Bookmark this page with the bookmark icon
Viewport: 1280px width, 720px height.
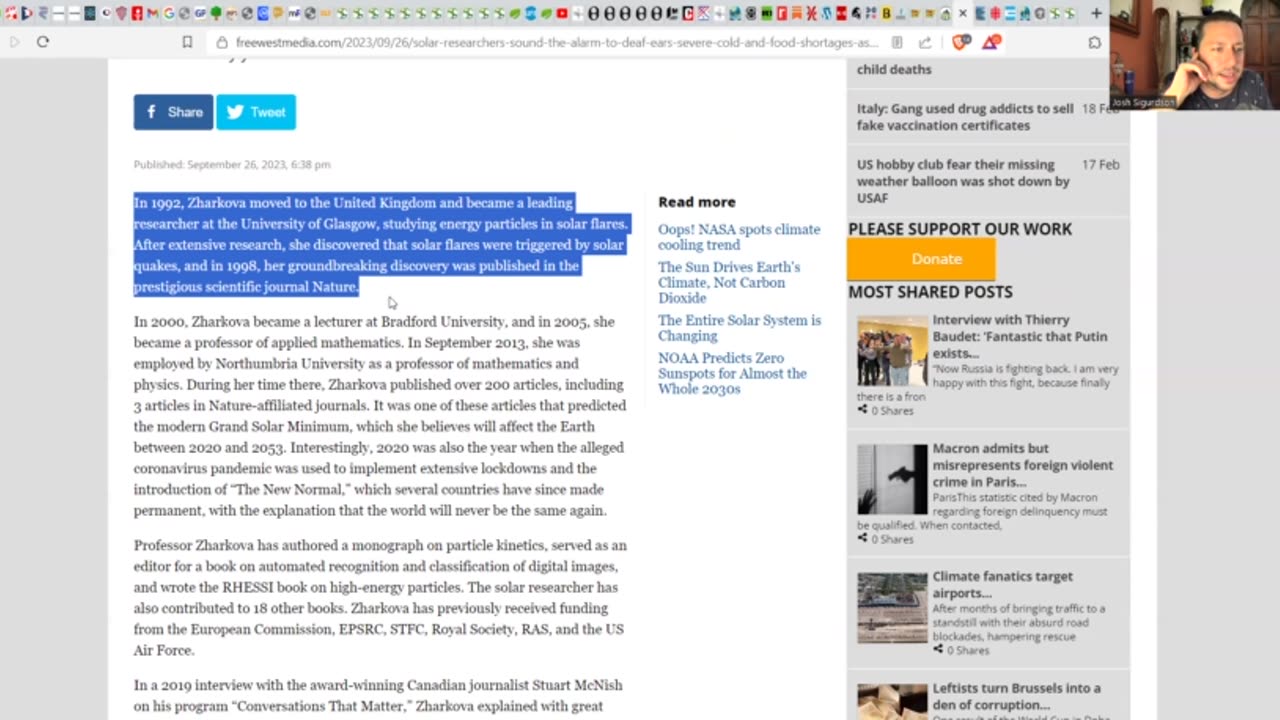[187, 42]
